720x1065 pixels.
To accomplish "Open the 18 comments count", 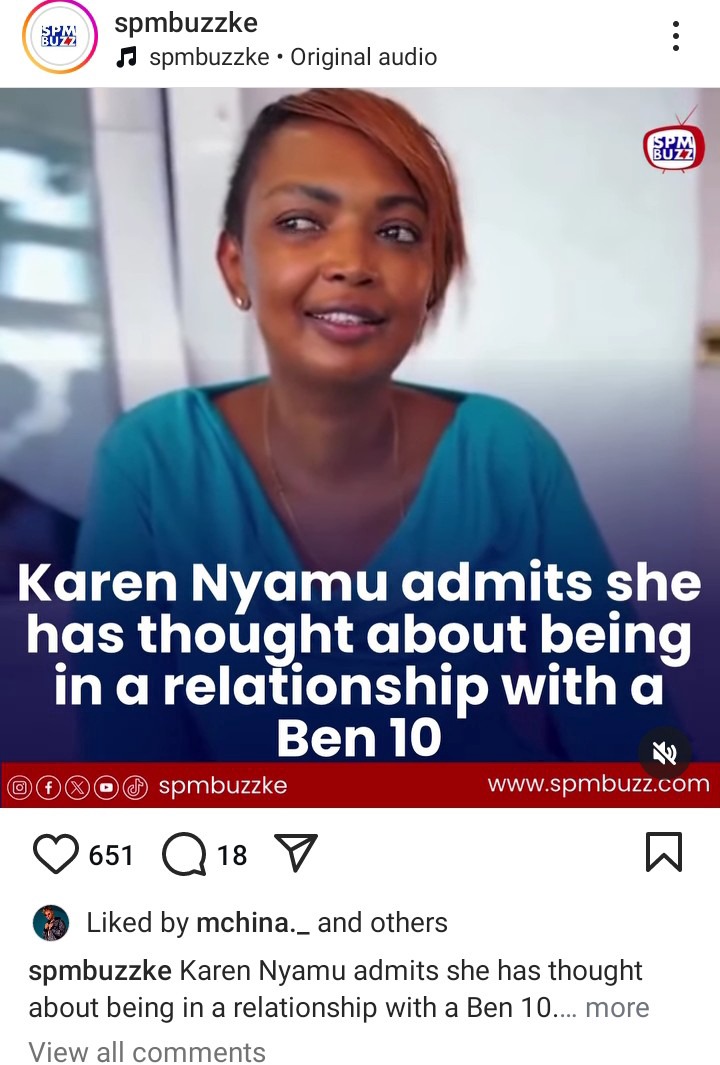I will click(x=232, y=855).
